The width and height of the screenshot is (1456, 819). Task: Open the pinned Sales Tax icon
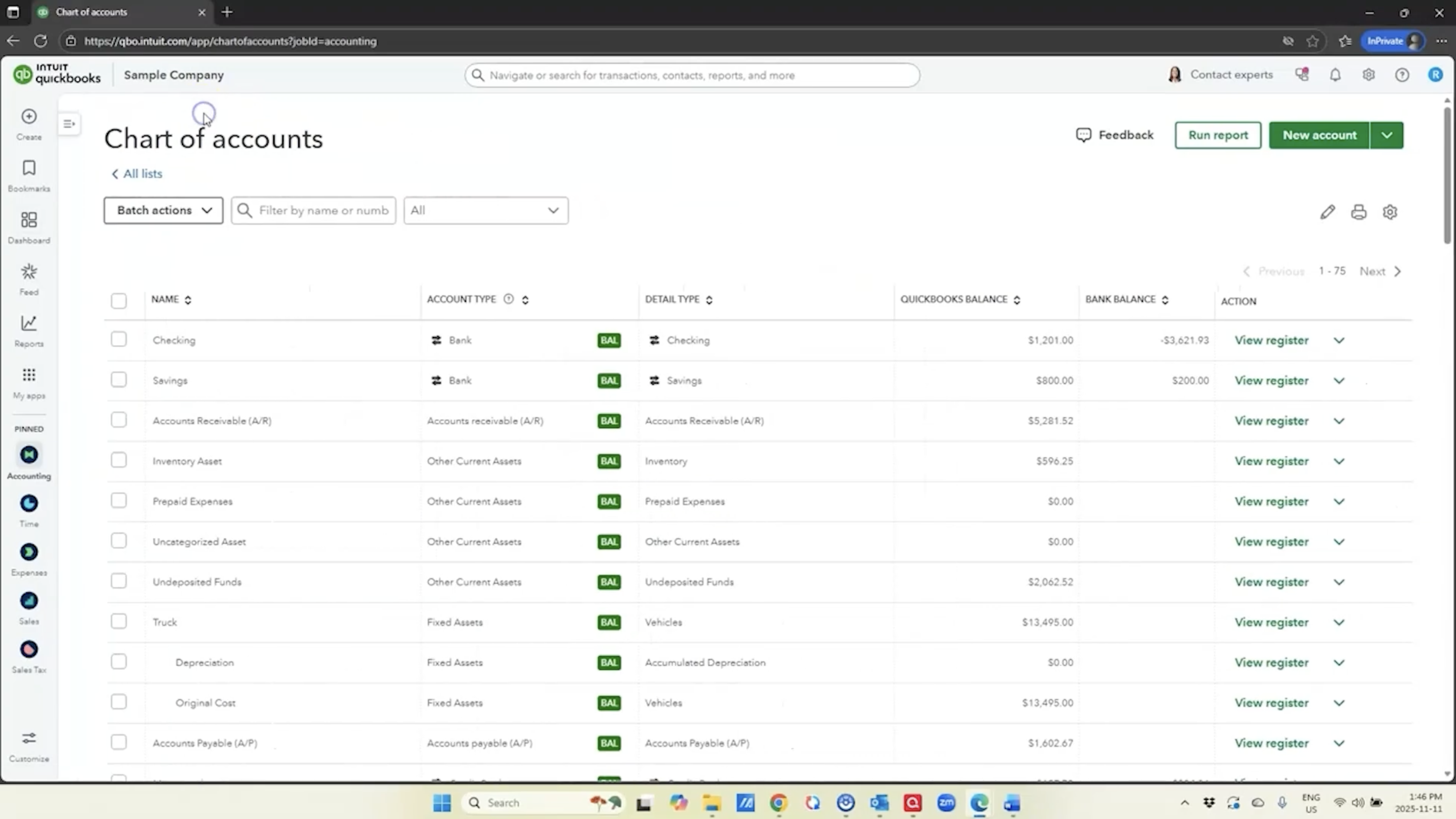[x=29, y=650]
